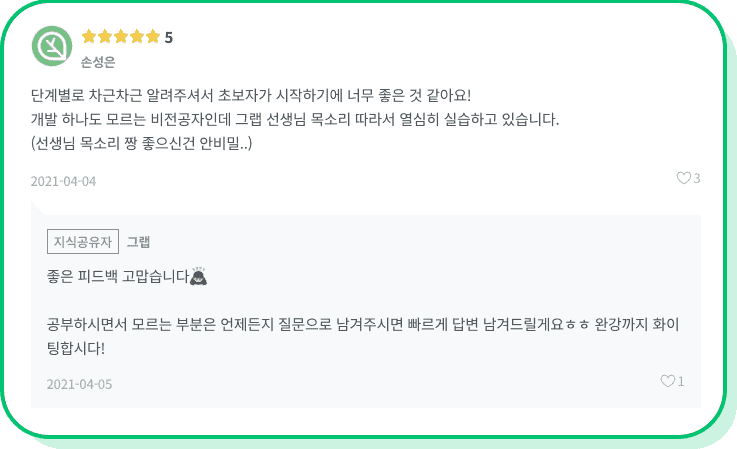
Task: Open instructor 그랩's name link
Action: coord(138,242)
